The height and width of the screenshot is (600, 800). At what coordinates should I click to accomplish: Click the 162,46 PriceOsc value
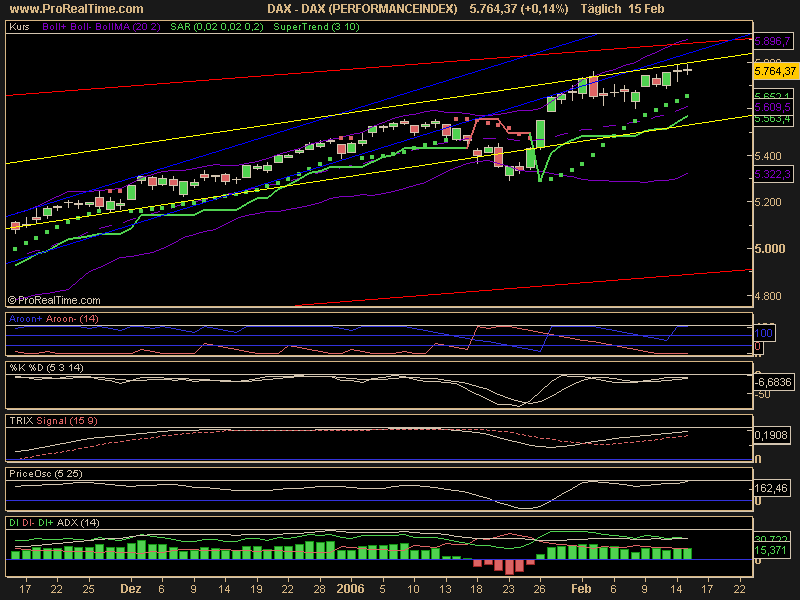(x=771, y=489)
